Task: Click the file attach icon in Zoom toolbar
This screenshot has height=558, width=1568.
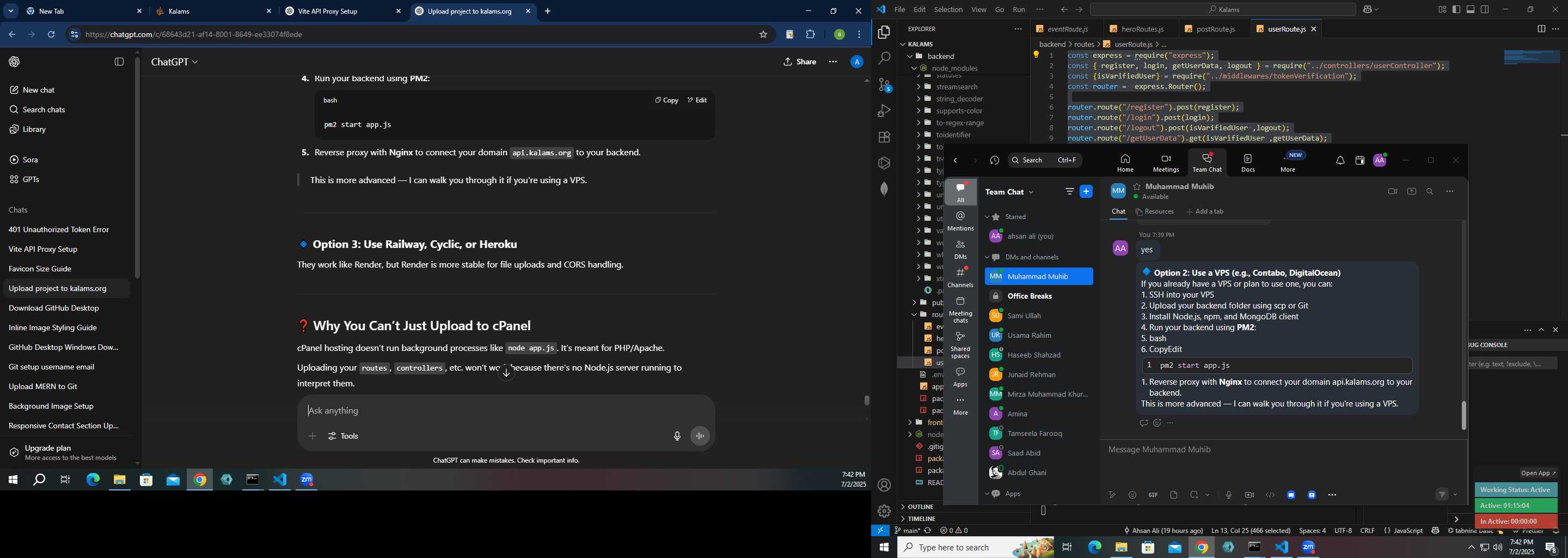Action: [x=1174, y=495]
